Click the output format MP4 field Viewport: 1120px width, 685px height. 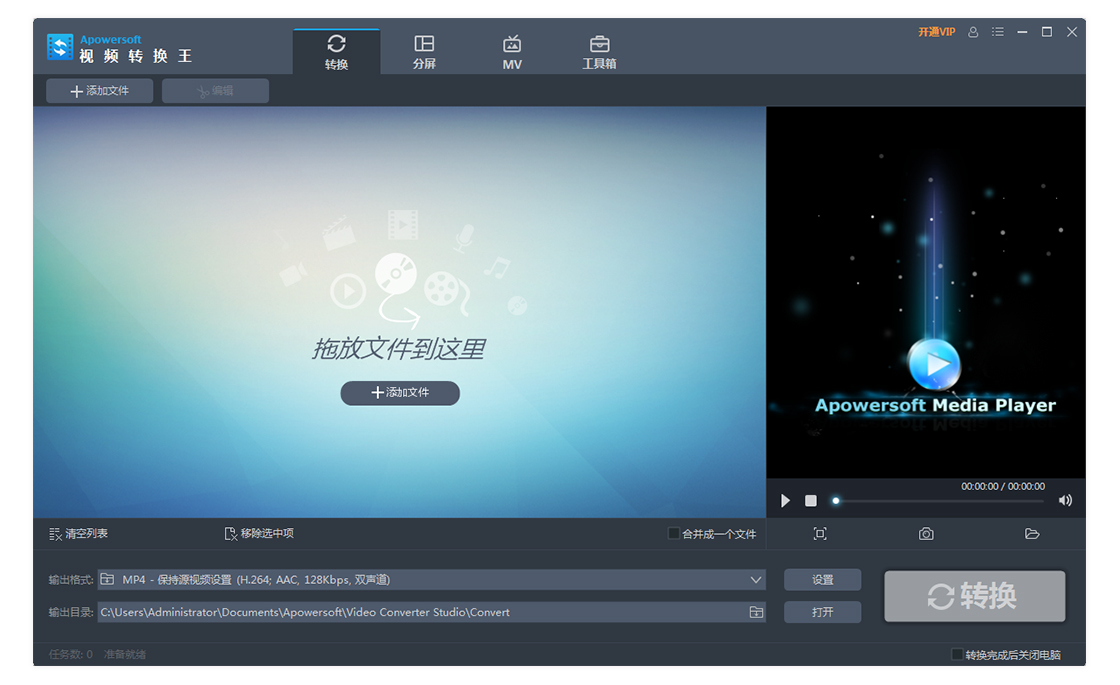pos(431,580)
